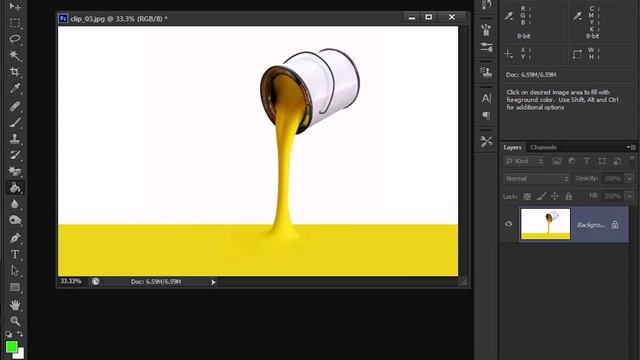
Task: Open the Paragraph panel icon
Action: [x=486, y=116]
